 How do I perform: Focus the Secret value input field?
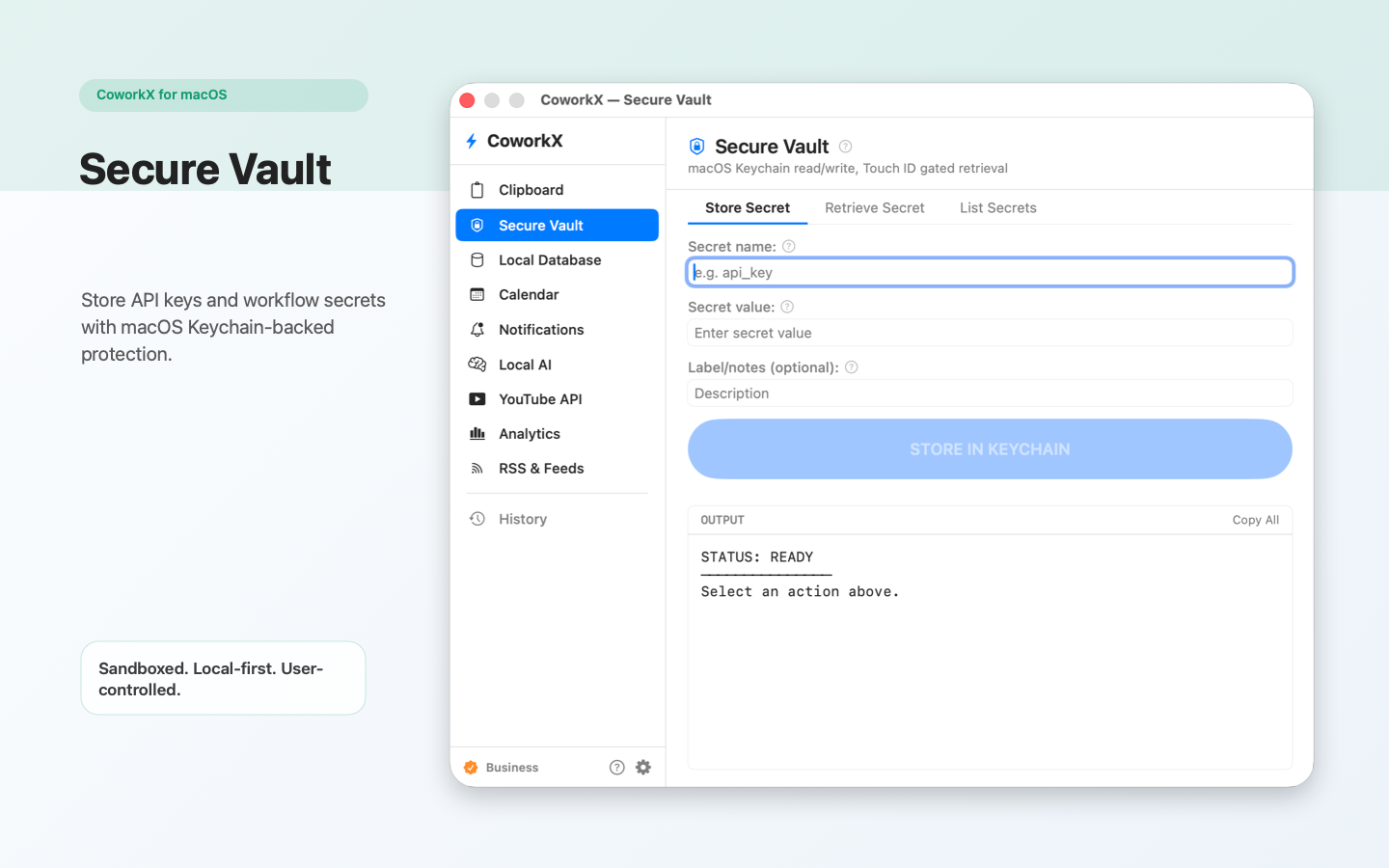point(990,333)
